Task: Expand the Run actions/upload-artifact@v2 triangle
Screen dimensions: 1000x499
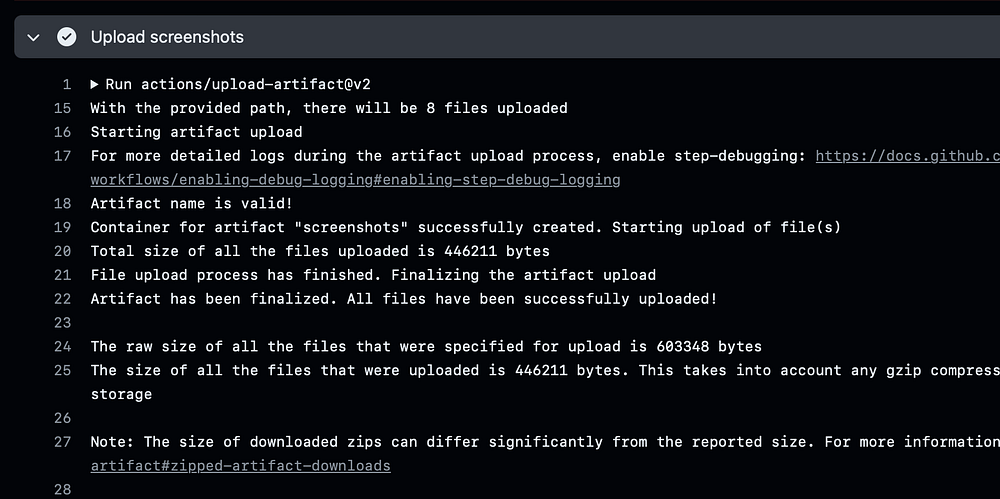Action: [x=95, y=84]
